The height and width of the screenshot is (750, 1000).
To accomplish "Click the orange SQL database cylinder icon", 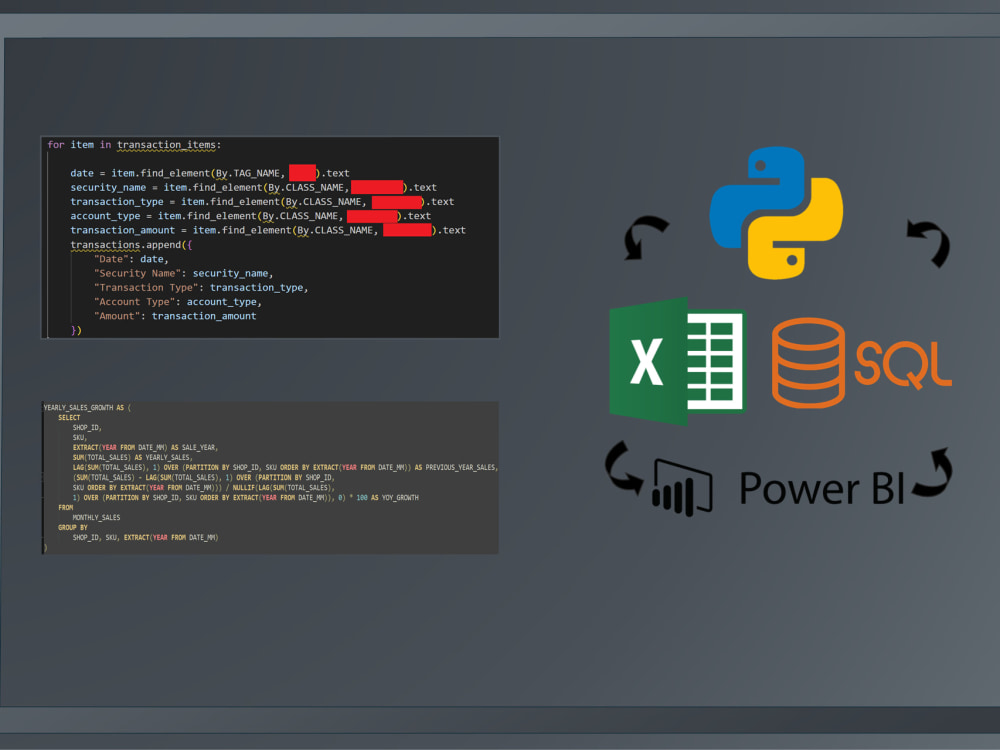I will click(x=809, y=362).
